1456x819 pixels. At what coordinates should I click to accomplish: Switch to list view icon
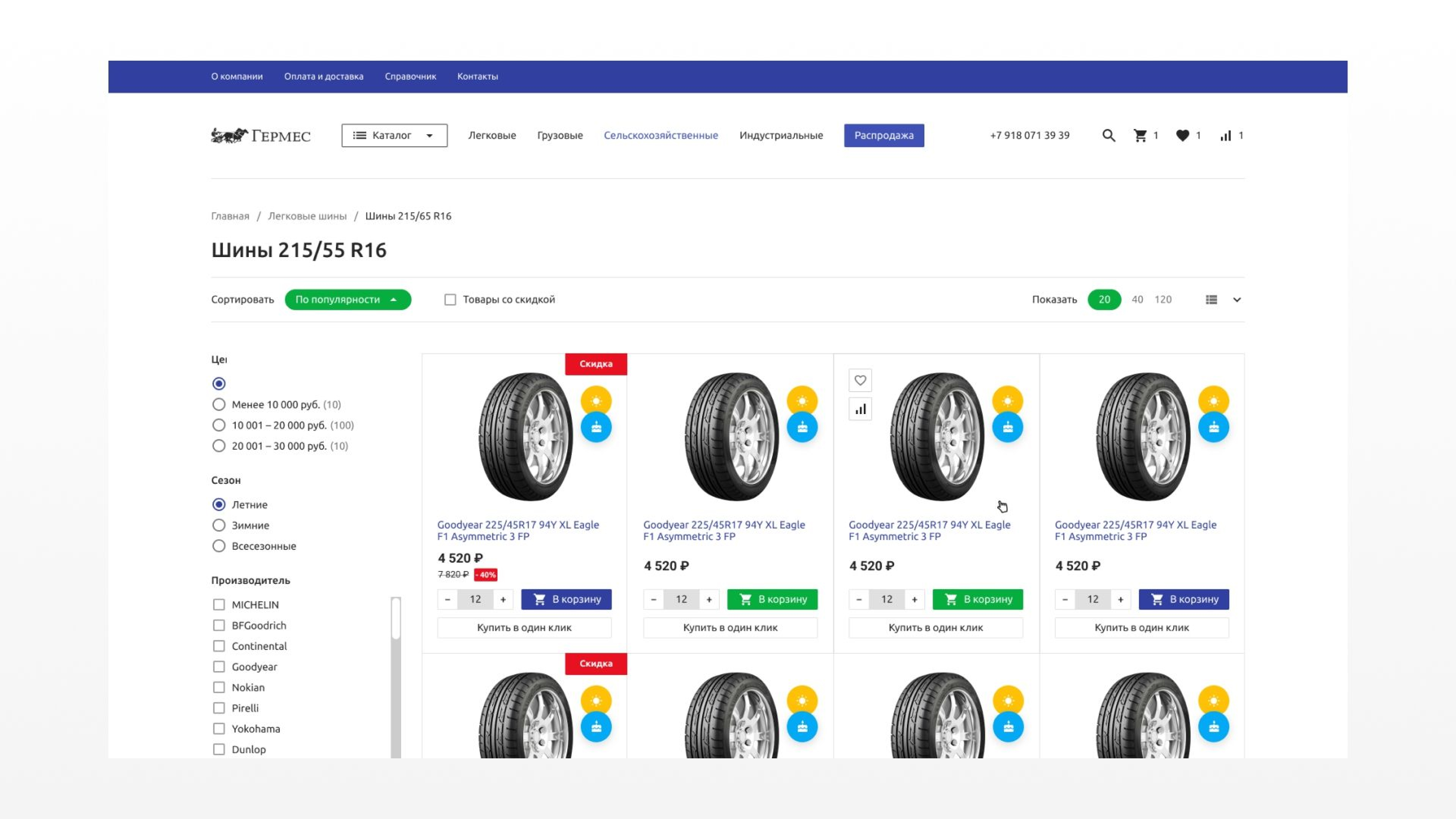click(x=1211, y=300)
